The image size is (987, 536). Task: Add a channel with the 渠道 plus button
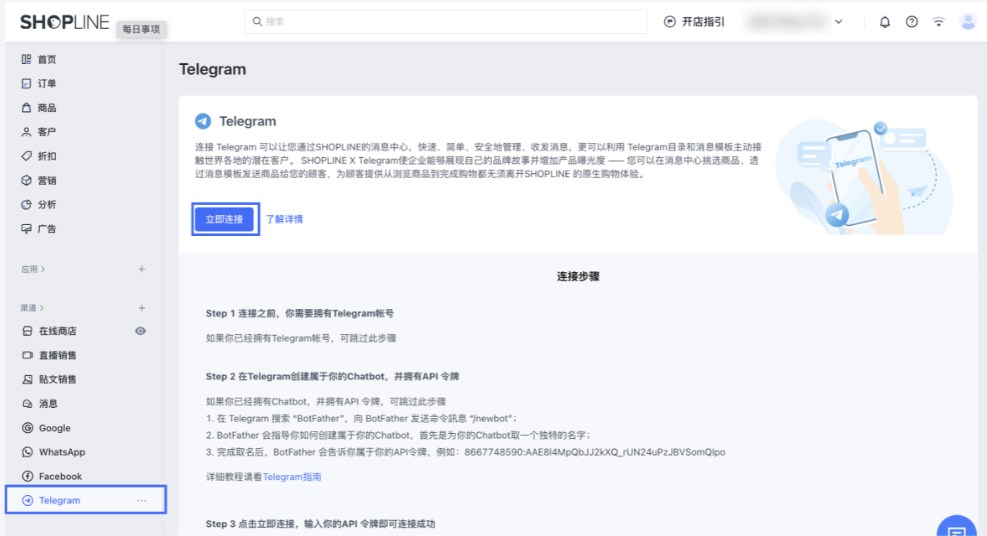[142, 308]
